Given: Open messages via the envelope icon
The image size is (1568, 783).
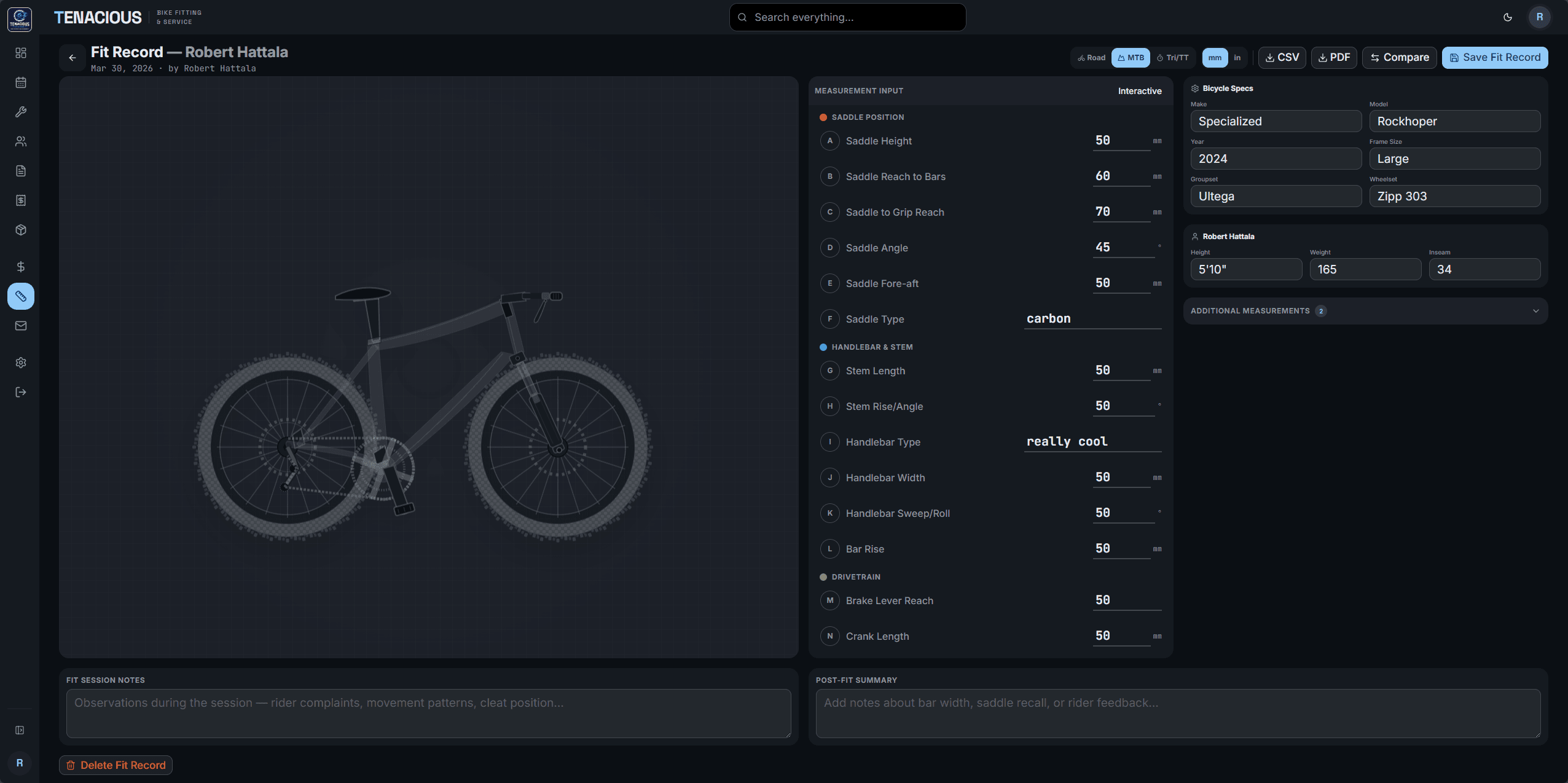Looking at the screenshot, I should [21, 326].
